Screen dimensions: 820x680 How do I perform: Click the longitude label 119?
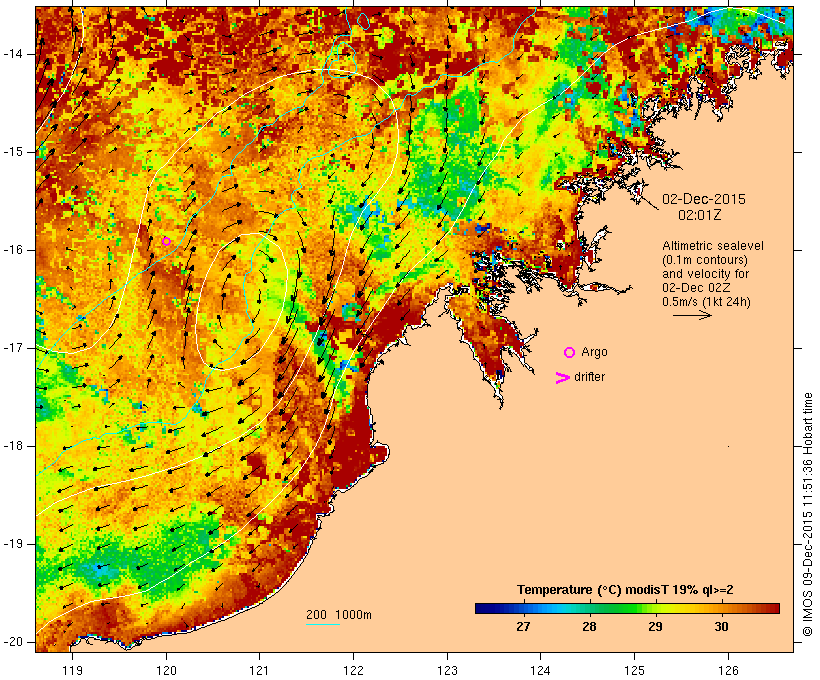(x=72, y=670)
